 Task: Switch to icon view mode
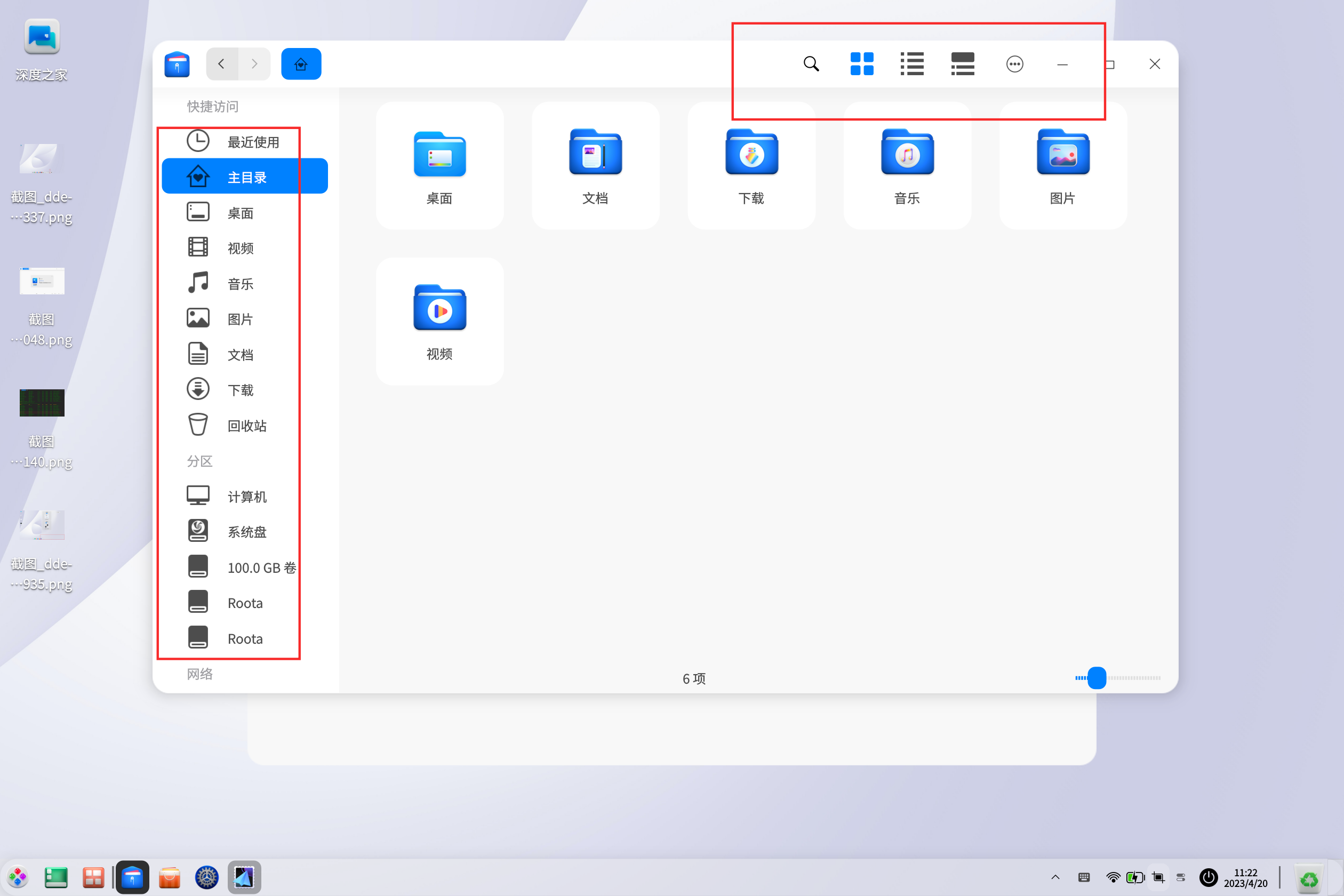coord(862,64)
